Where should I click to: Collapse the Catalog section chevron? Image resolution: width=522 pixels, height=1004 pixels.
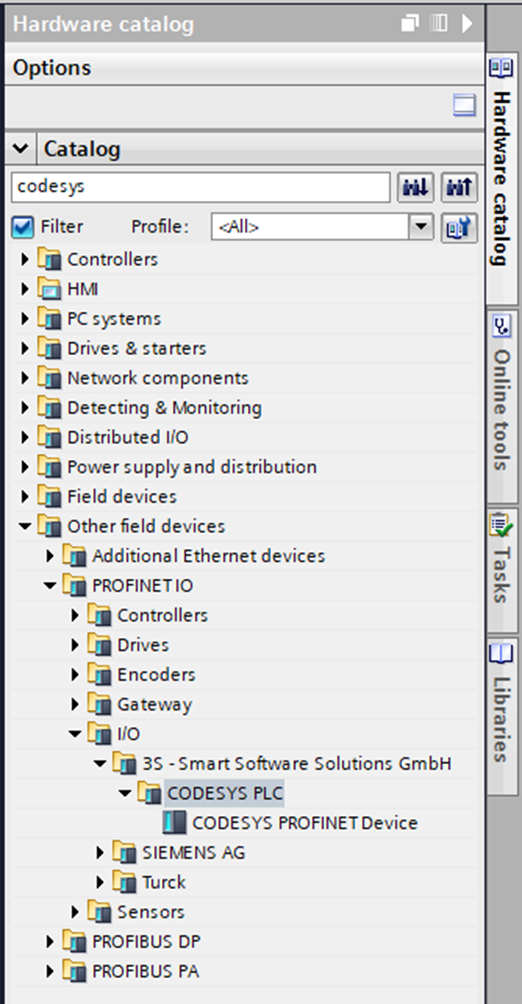pyautogui.click(x=20, y=149)
